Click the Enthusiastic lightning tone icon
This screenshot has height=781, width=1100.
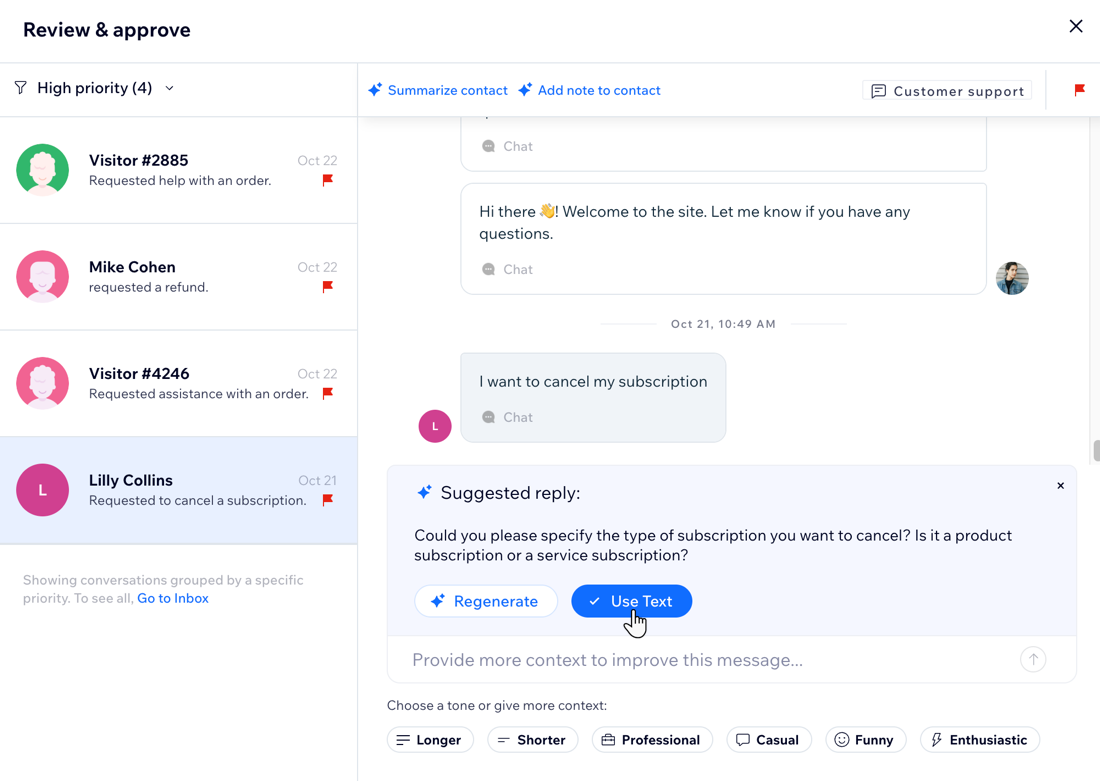(x=936, y=739)
